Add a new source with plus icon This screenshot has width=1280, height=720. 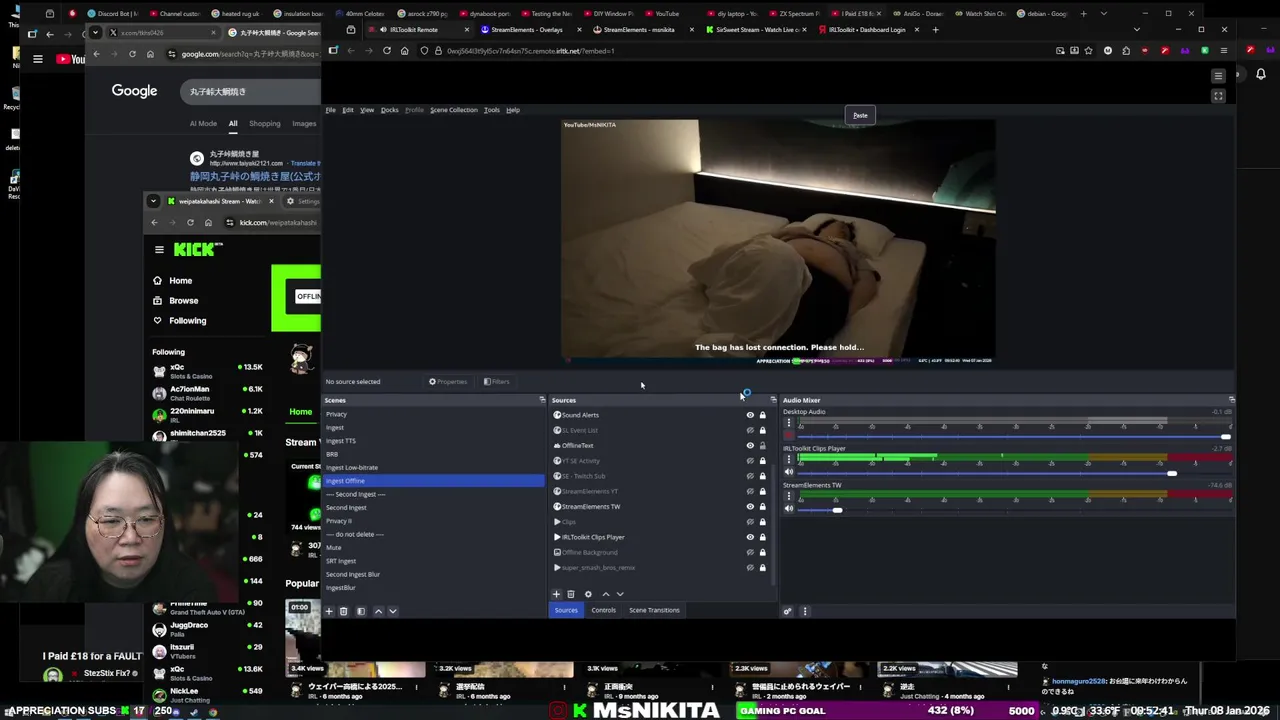[x=557, y=594]
